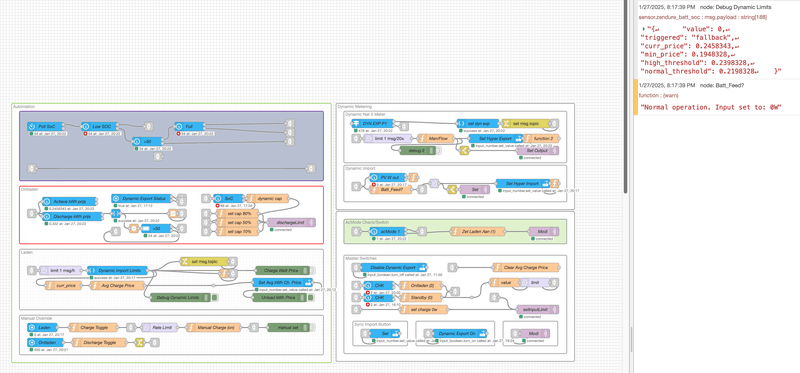Toggle the Unload kWh Price debug button

[310, 297]
